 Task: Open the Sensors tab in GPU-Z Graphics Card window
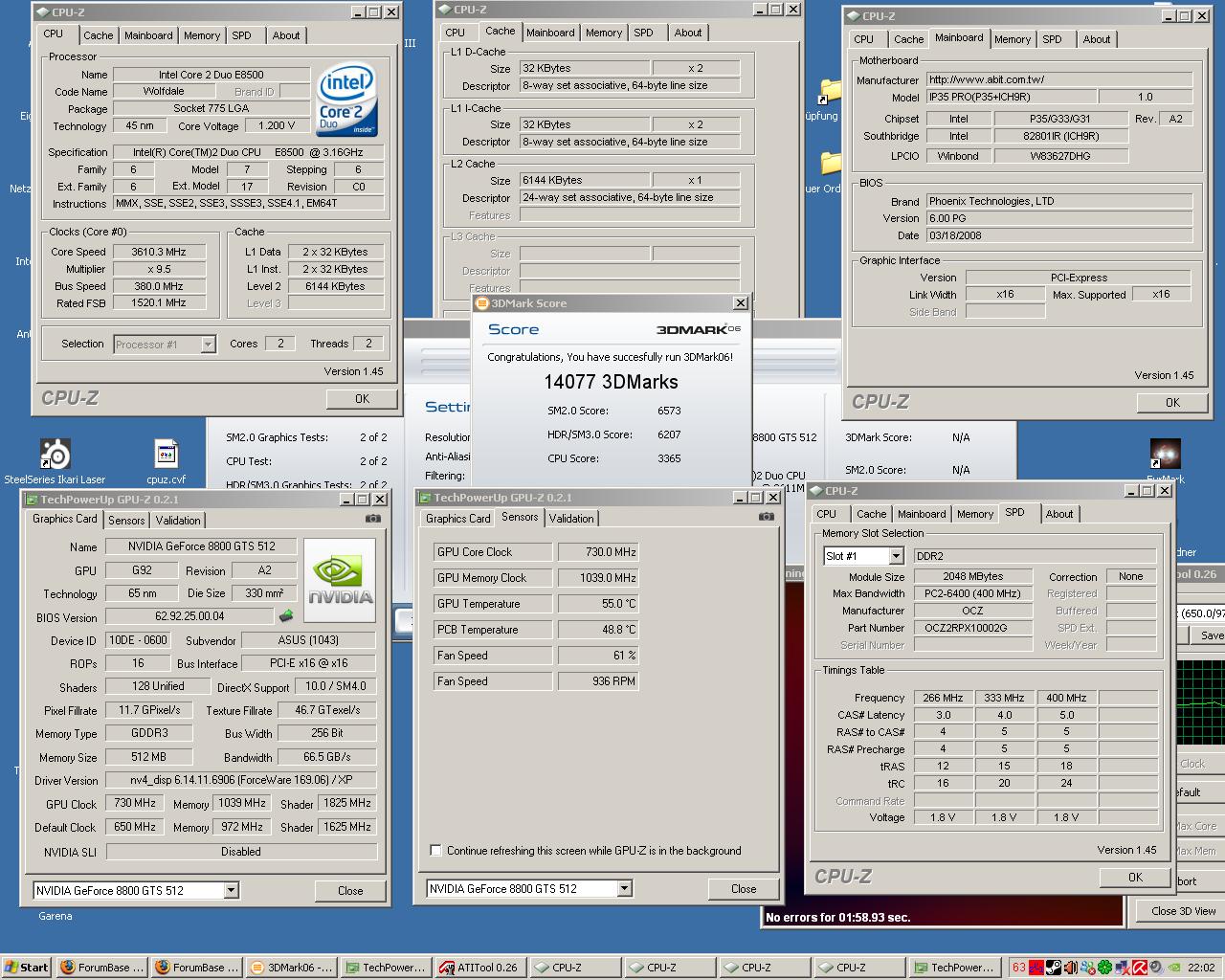(126, 521)
